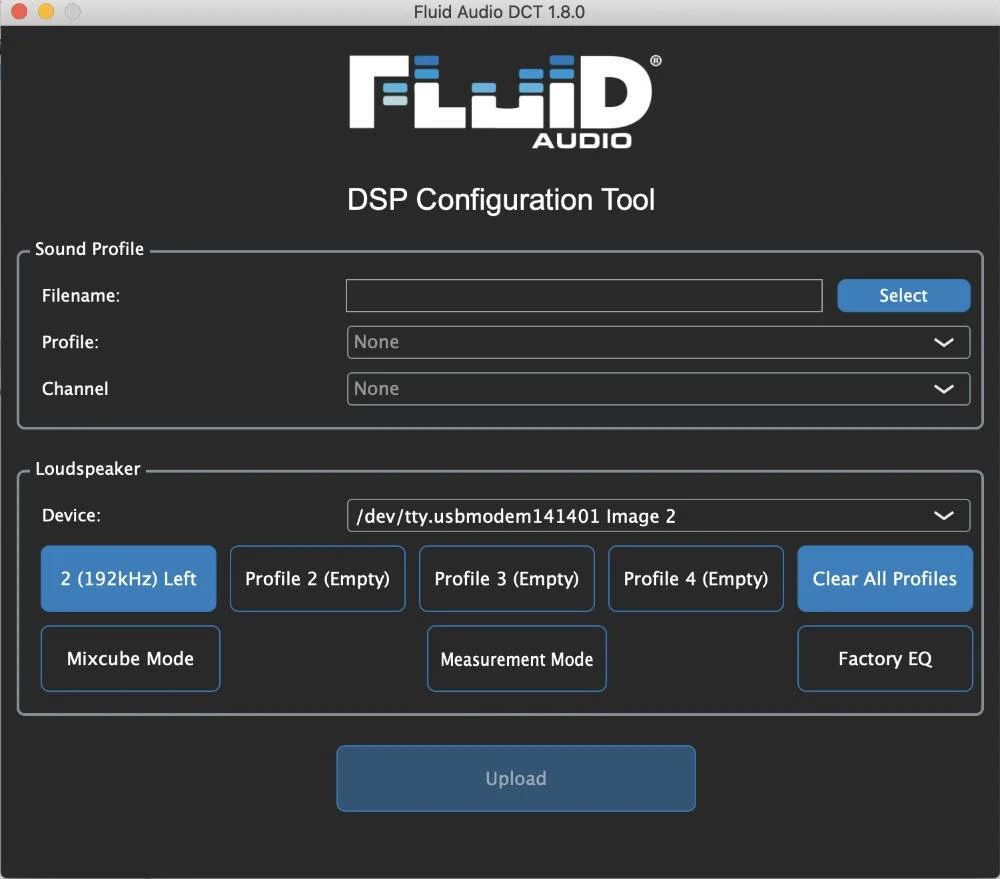Select Profile 2 (Empty) slot

tap(317, 578)
